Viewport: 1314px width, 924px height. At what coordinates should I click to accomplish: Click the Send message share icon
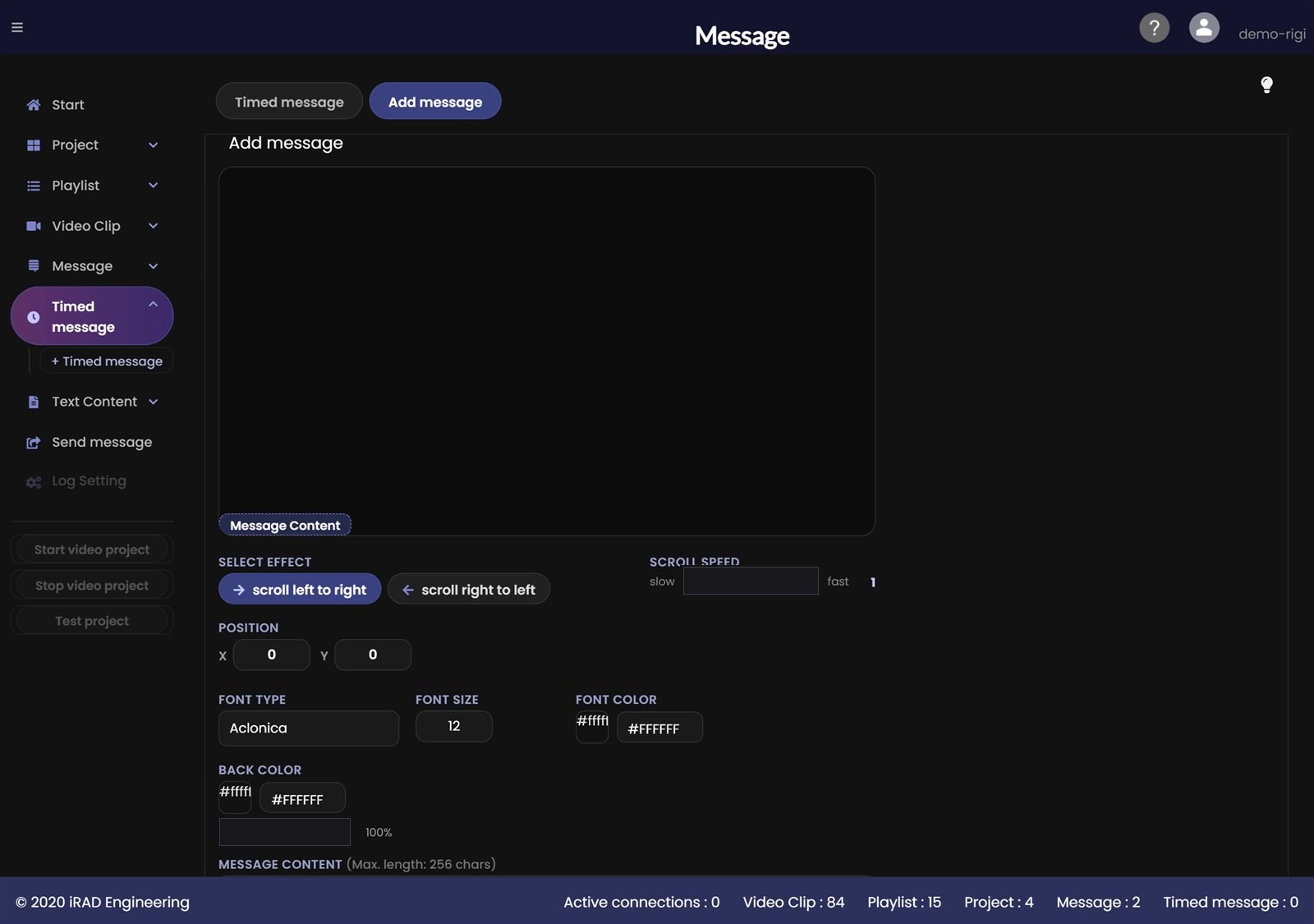[x=34, y=443]
